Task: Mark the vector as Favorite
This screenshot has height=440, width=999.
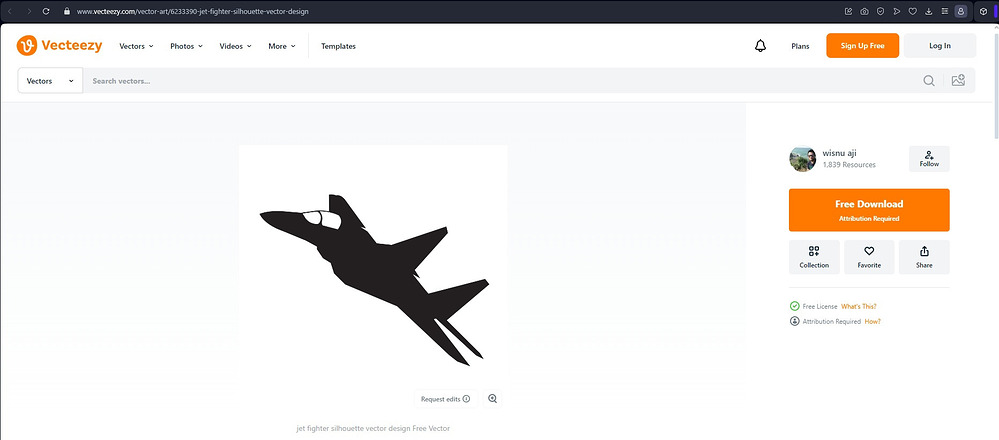Action: tap(869, 257)
